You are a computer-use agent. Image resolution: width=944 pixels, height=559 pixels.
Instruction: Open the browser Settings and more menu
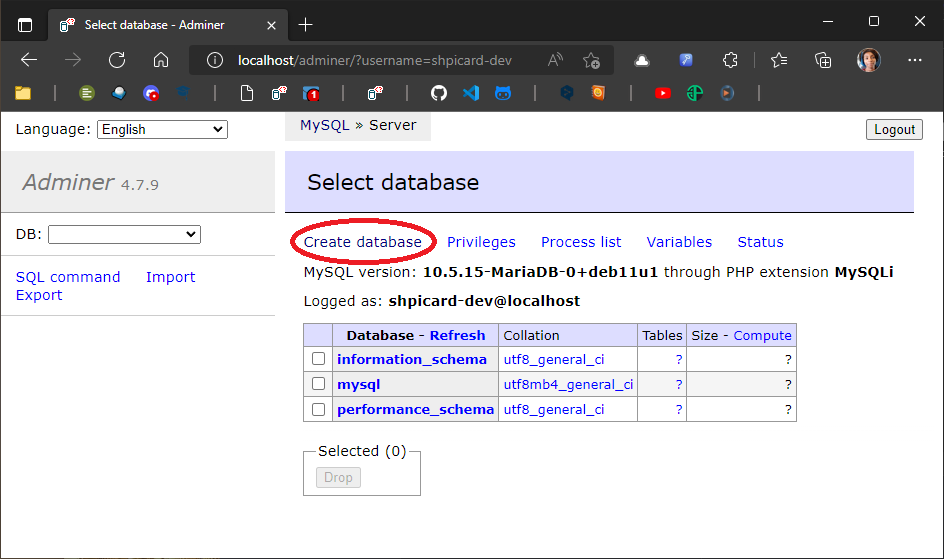coord(914,60)
